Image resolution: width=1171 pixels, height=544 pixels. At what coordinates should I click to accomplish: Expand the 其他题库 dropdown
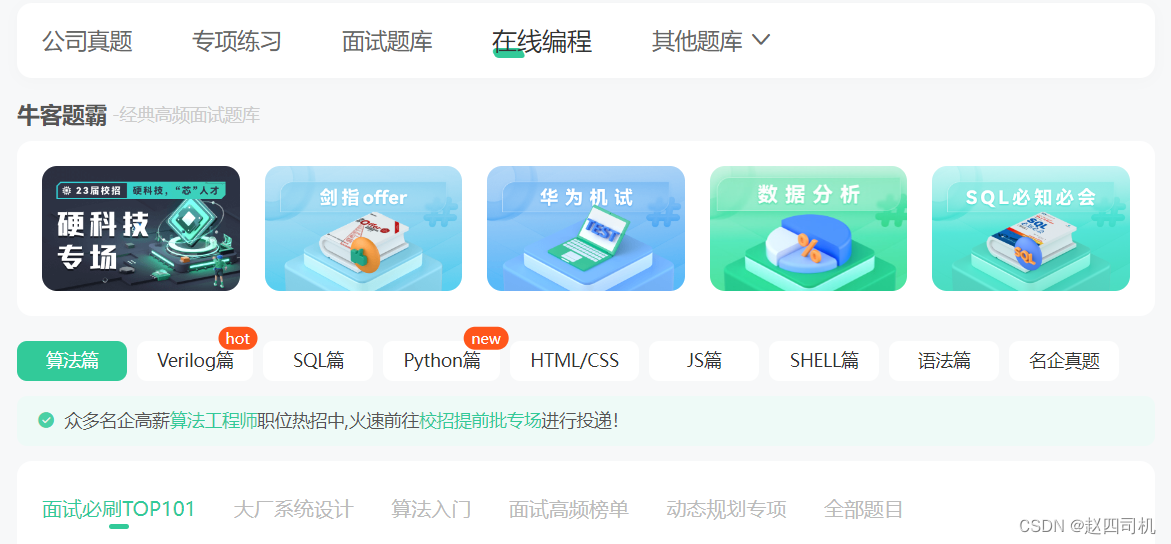pyautogui.click(x=710, y=41)
